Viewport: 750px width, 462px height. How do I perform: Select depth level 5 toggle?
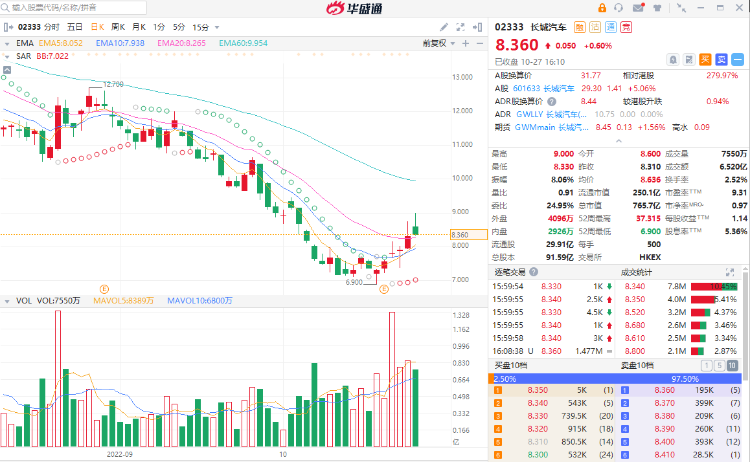coord(719,366)
